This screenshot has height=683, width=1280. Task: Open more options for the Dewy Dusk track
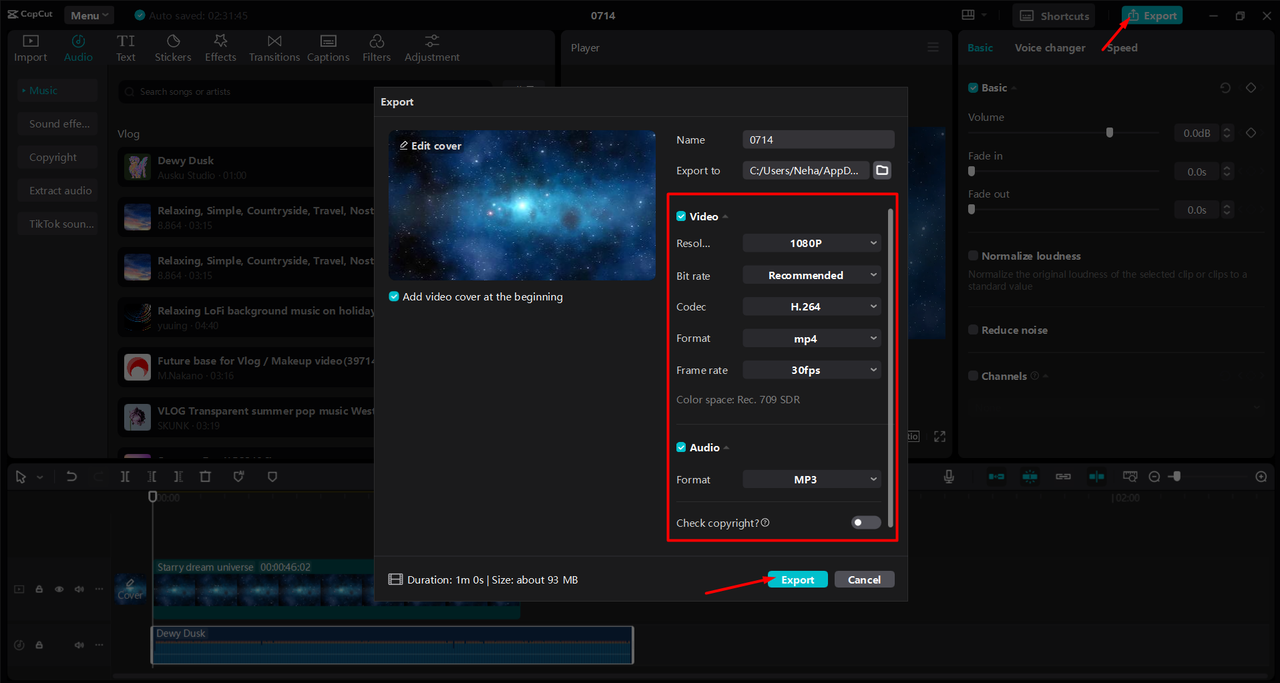click(x=99, y=646)
